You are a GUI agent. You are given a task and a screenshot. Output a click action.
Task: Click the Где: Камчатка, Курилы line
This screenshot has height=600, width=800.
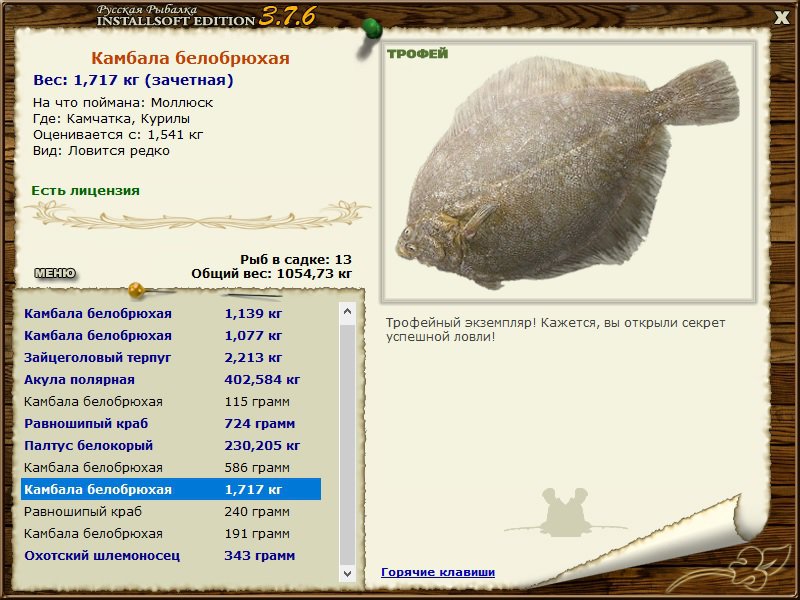[111, 118]
